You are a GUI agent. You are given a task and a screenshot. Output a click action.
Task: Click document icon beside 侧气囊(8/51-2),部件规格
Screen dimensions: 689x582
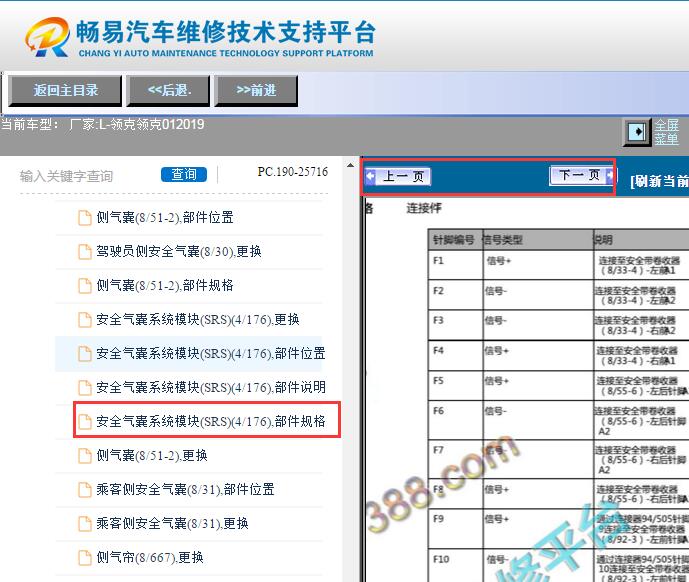point(84,285)
